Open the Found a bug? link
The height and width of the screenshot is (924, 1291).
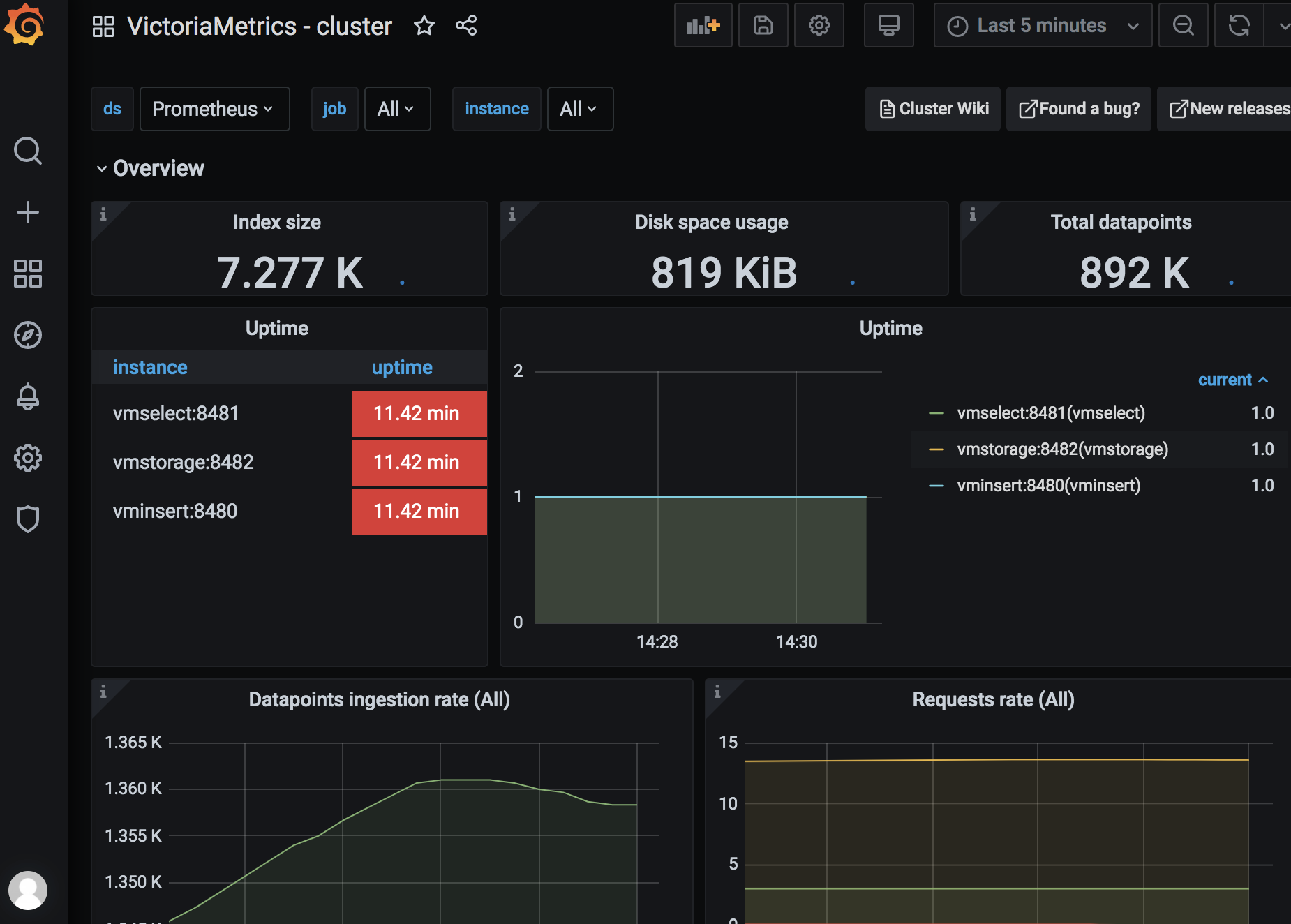[x=1078, y=109]
